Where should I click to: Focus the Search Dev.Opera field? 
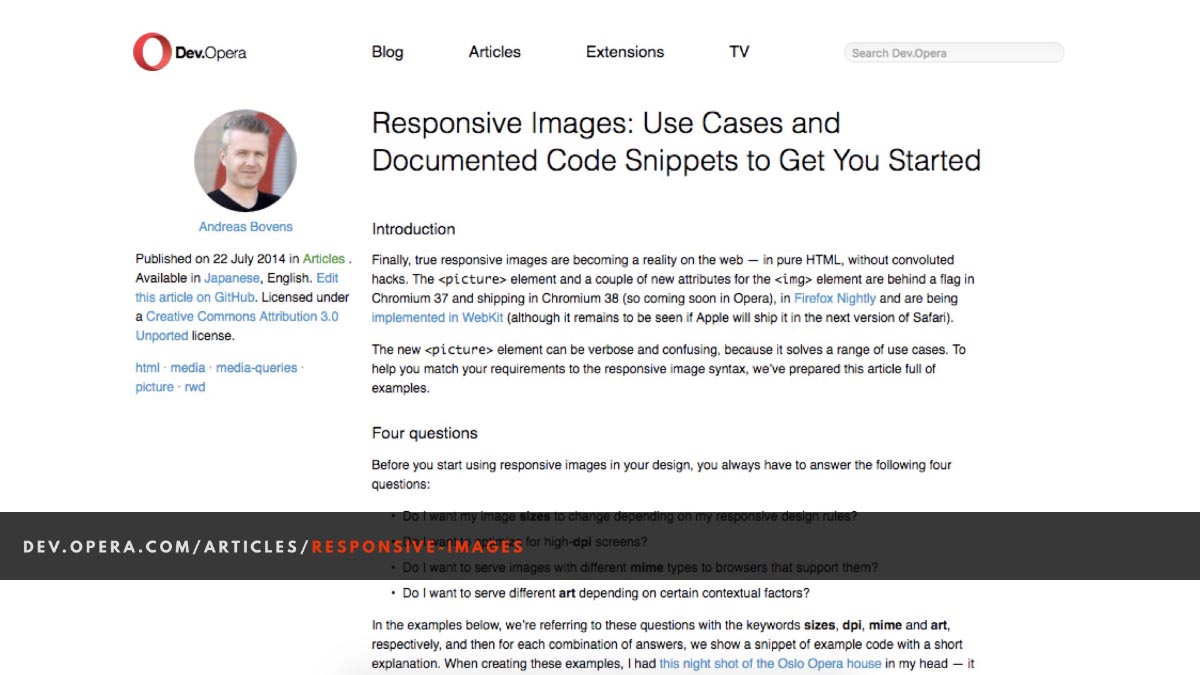point(954,53)
